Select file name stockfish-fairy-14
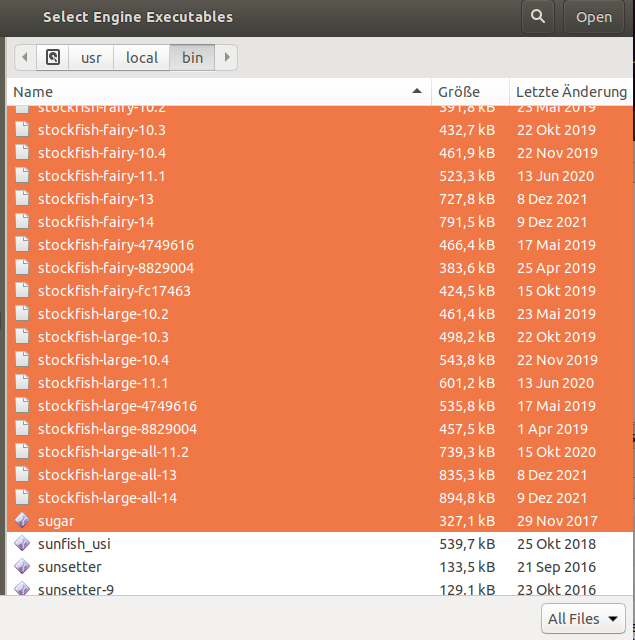The image size is (635, 640). (96, 222)
